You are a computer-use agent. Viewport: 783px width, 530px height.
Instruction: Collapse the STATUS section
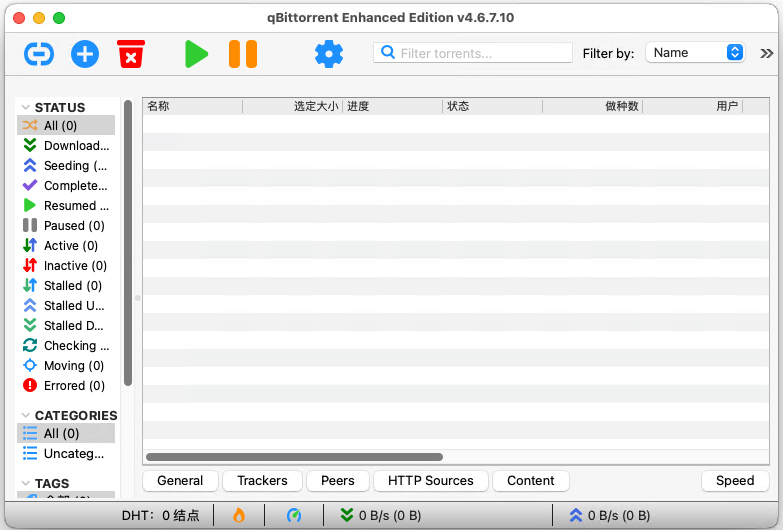(x=26, y=107)
